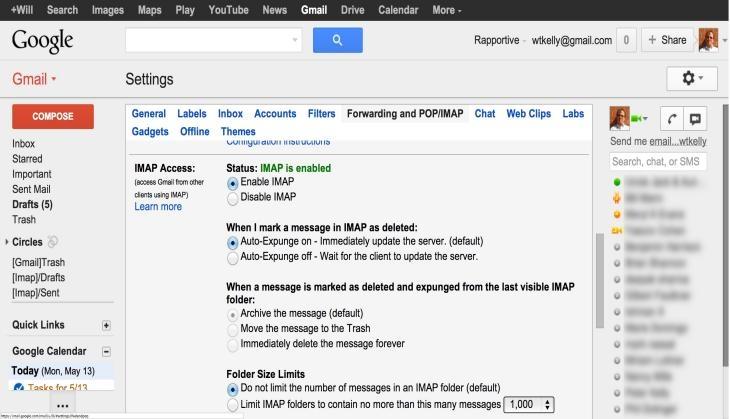Switch to the Inbox settings tab
This screenshot has height=419, width=730.
point(230,114)
